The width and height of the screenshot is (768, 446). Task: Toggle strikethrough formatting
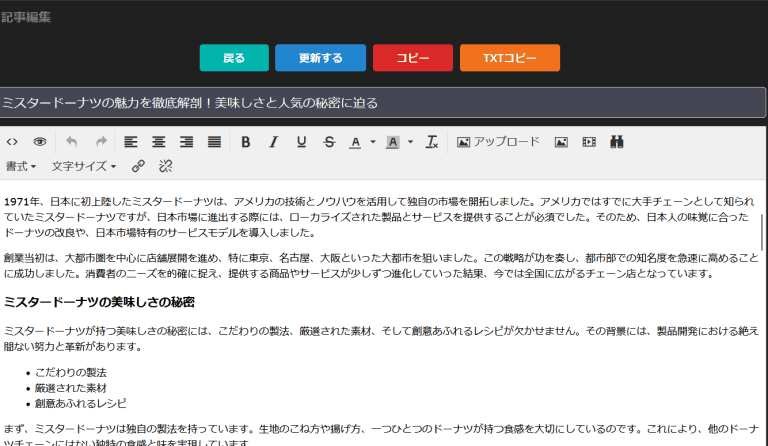coord(329,142)
